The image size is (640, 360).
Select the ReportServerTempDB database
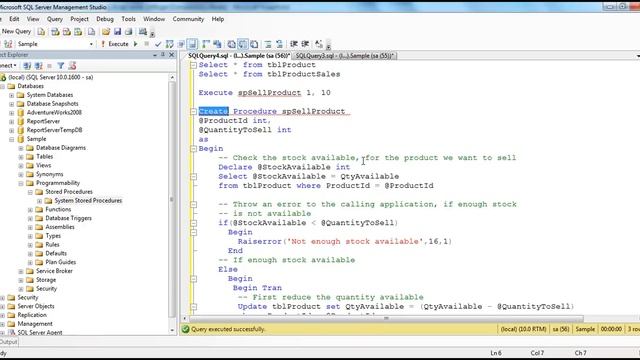[x=54, y=130]
